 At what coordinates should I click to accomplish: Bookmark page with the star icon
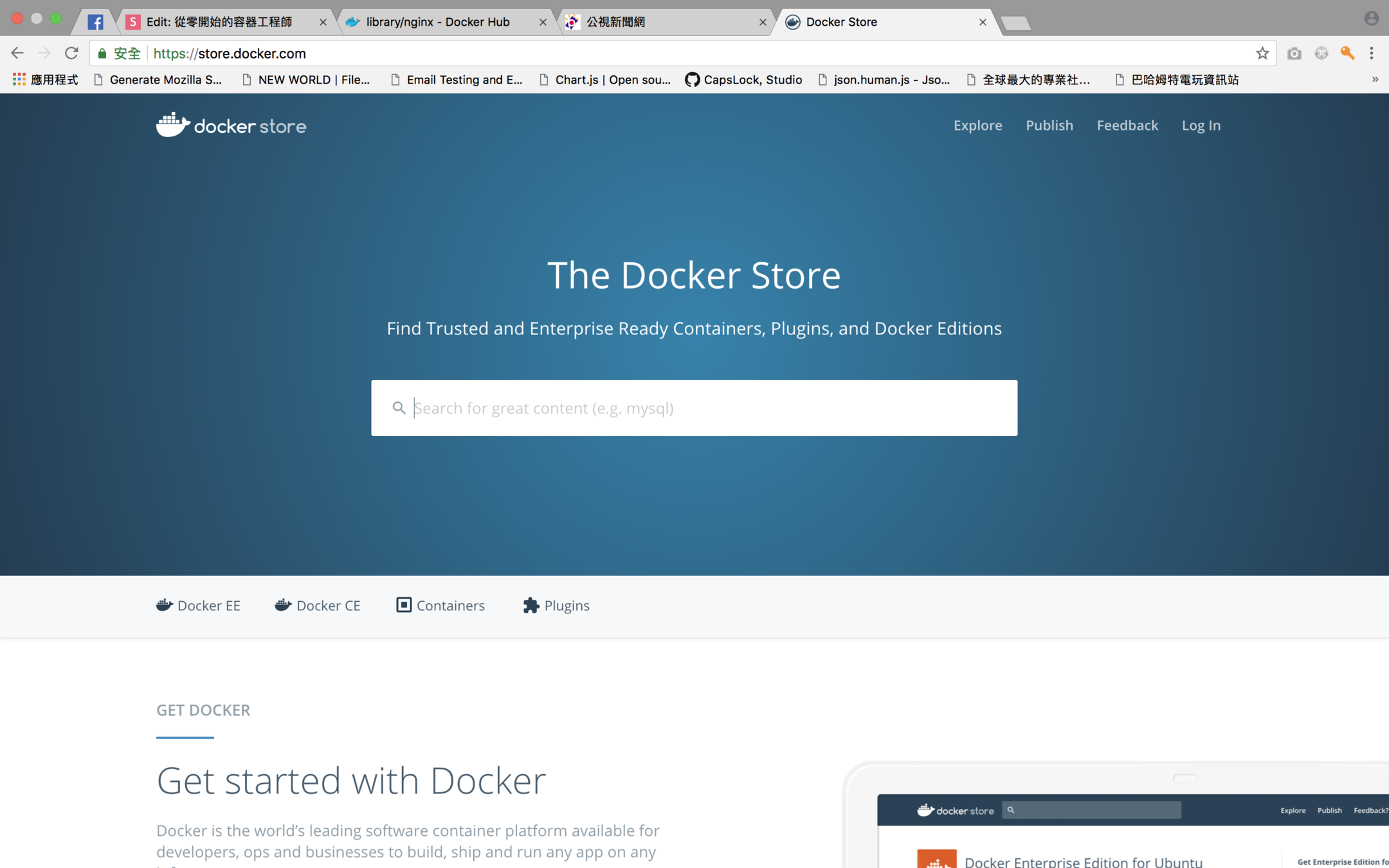pos(1262,53)
